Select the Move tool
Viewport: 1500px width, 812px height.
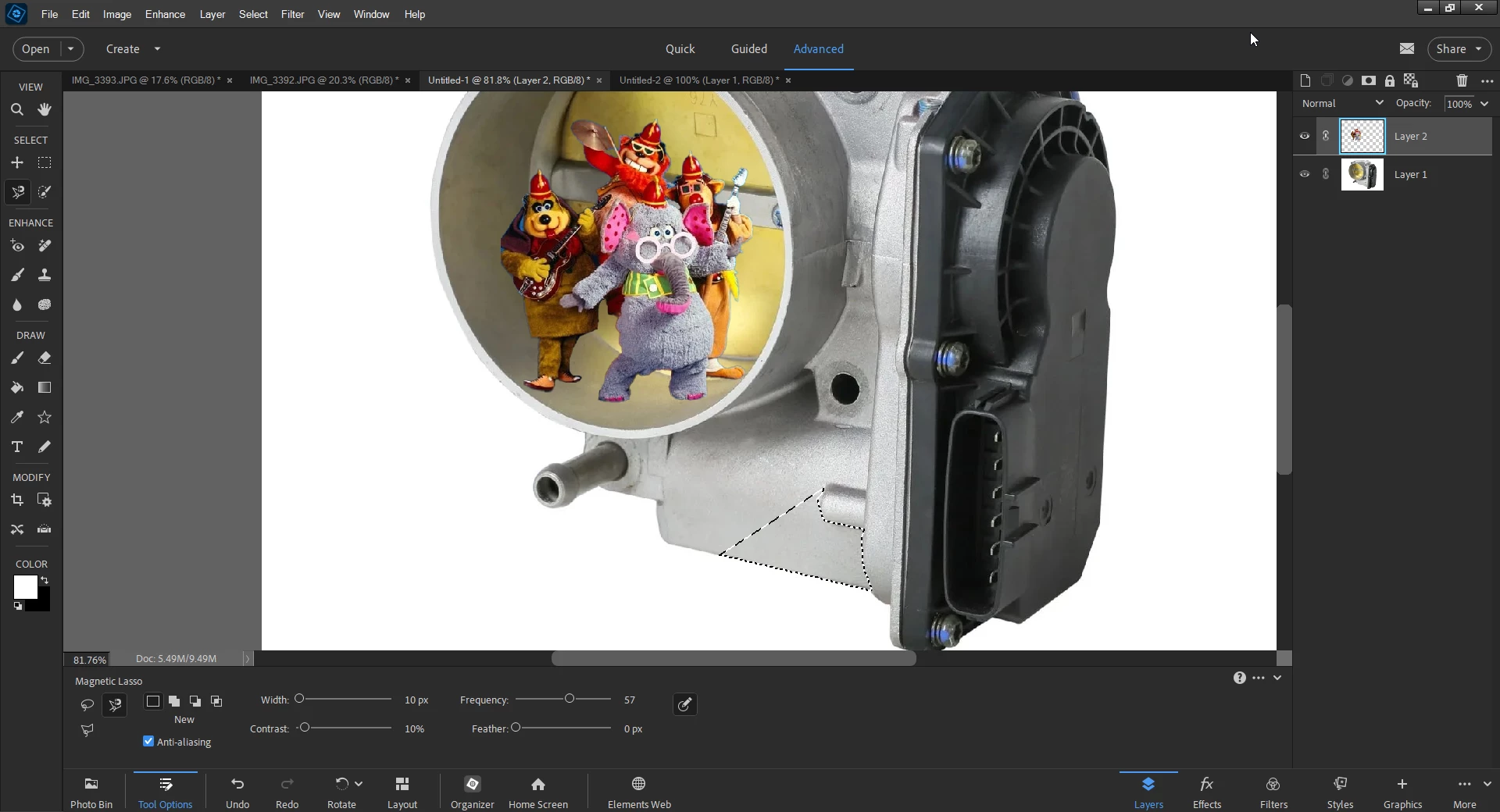pyautogui.click(x=16, y=162)
